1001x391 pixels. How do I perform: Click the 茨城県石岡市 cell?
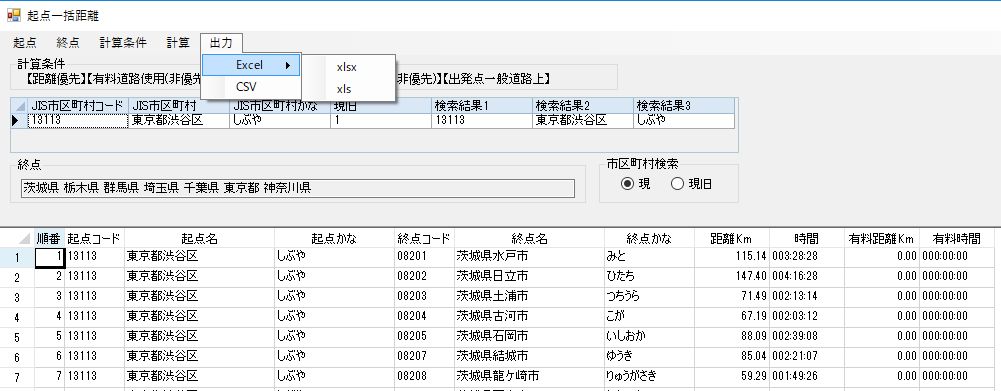[529, 336]
